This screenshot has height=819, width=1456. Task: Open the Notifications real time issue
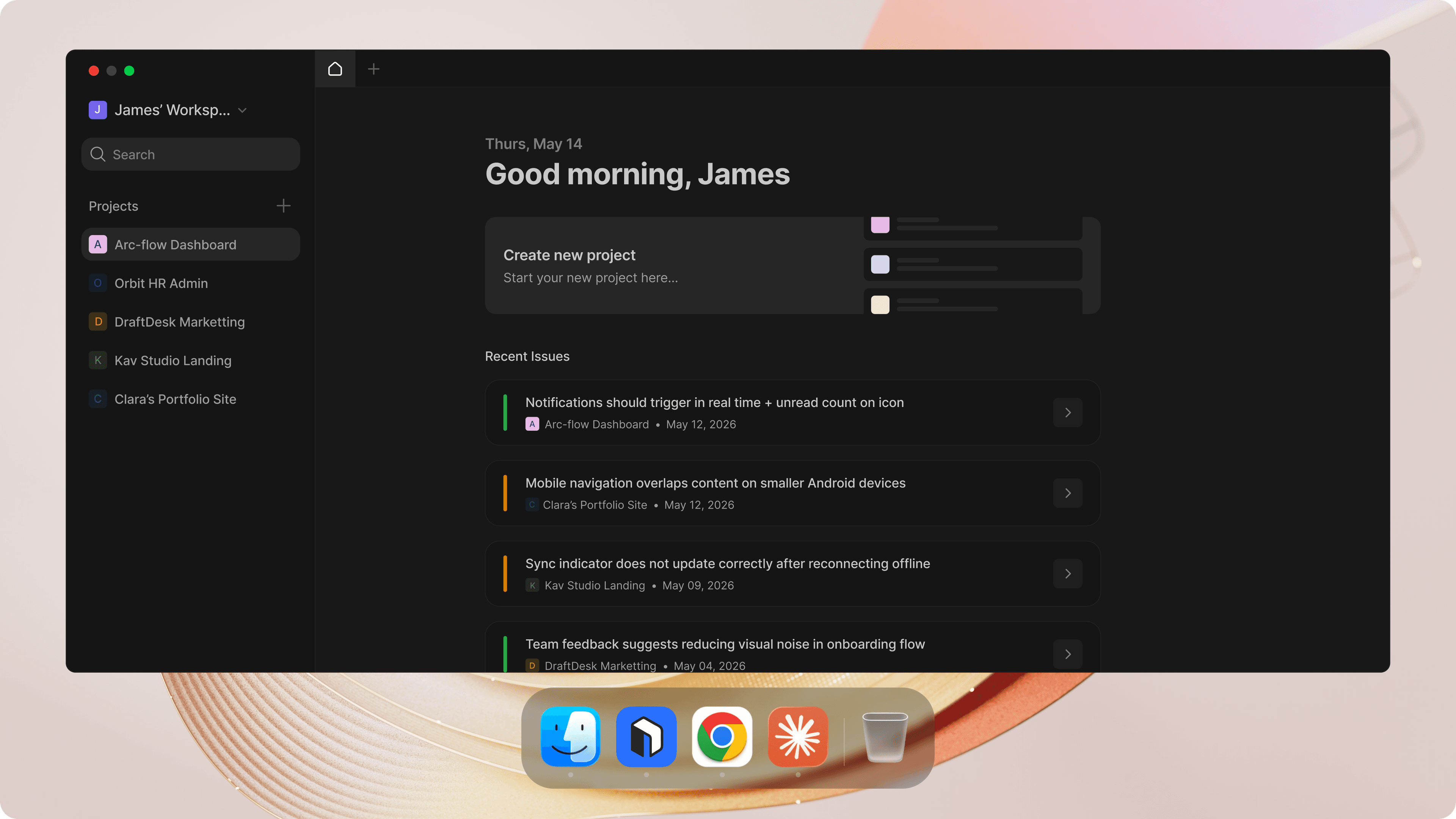click(x=792, y=413)
